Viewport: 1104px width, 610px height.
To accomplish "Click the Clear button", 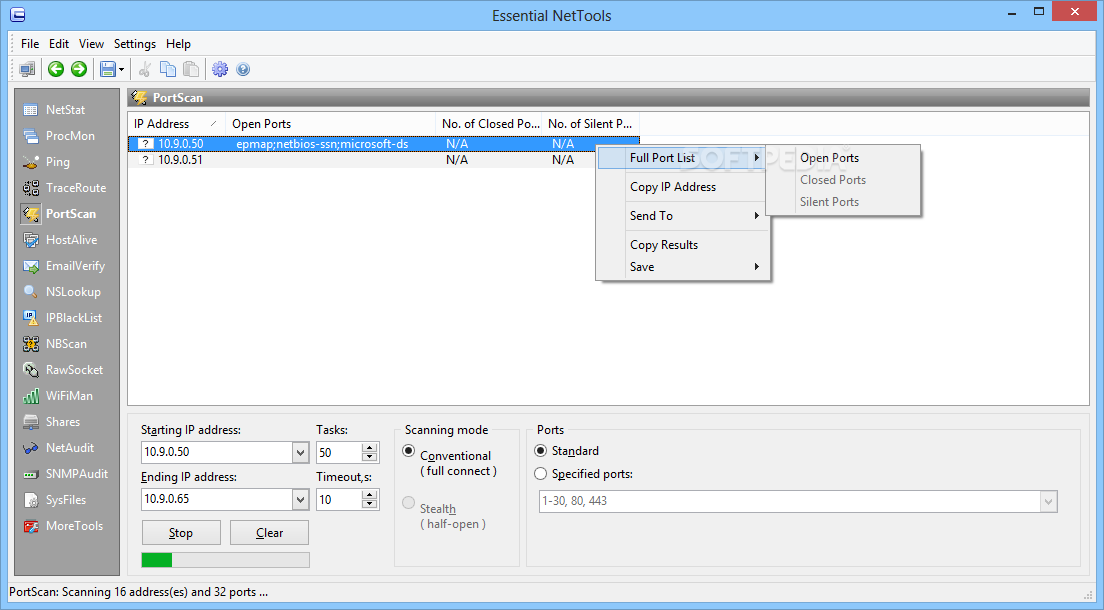I will point(269,533).
